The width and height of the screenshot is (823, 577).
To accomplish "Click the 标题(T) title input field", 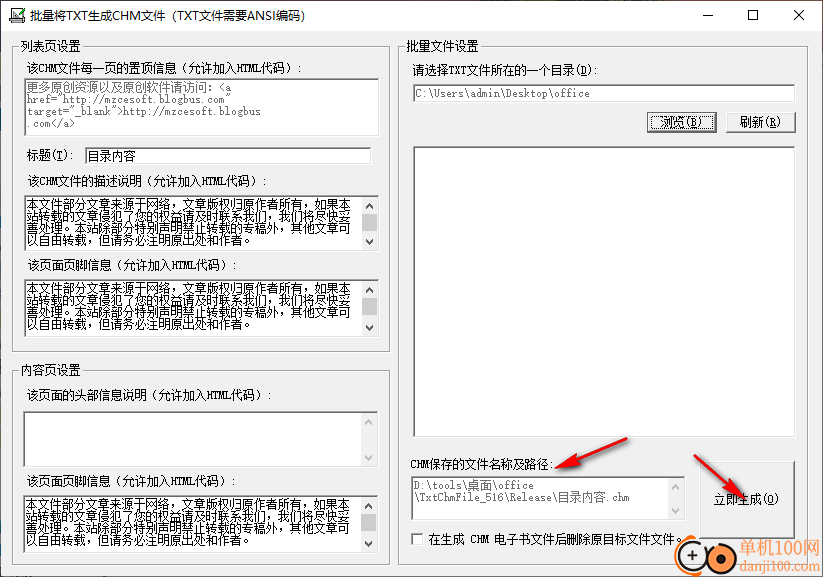I will click(x=228, y=156).
